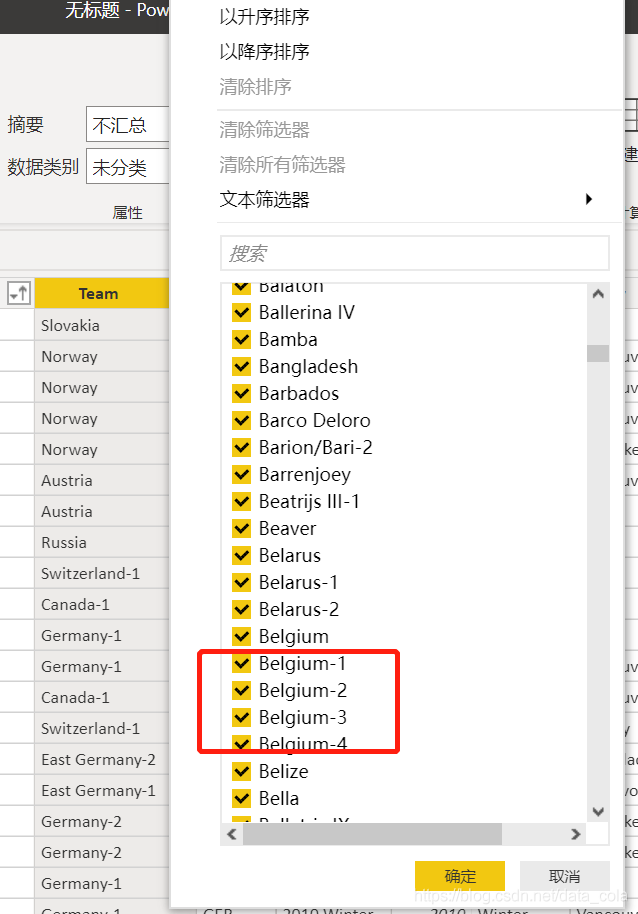Toggle the Belarus checkbox

[241, 556]
